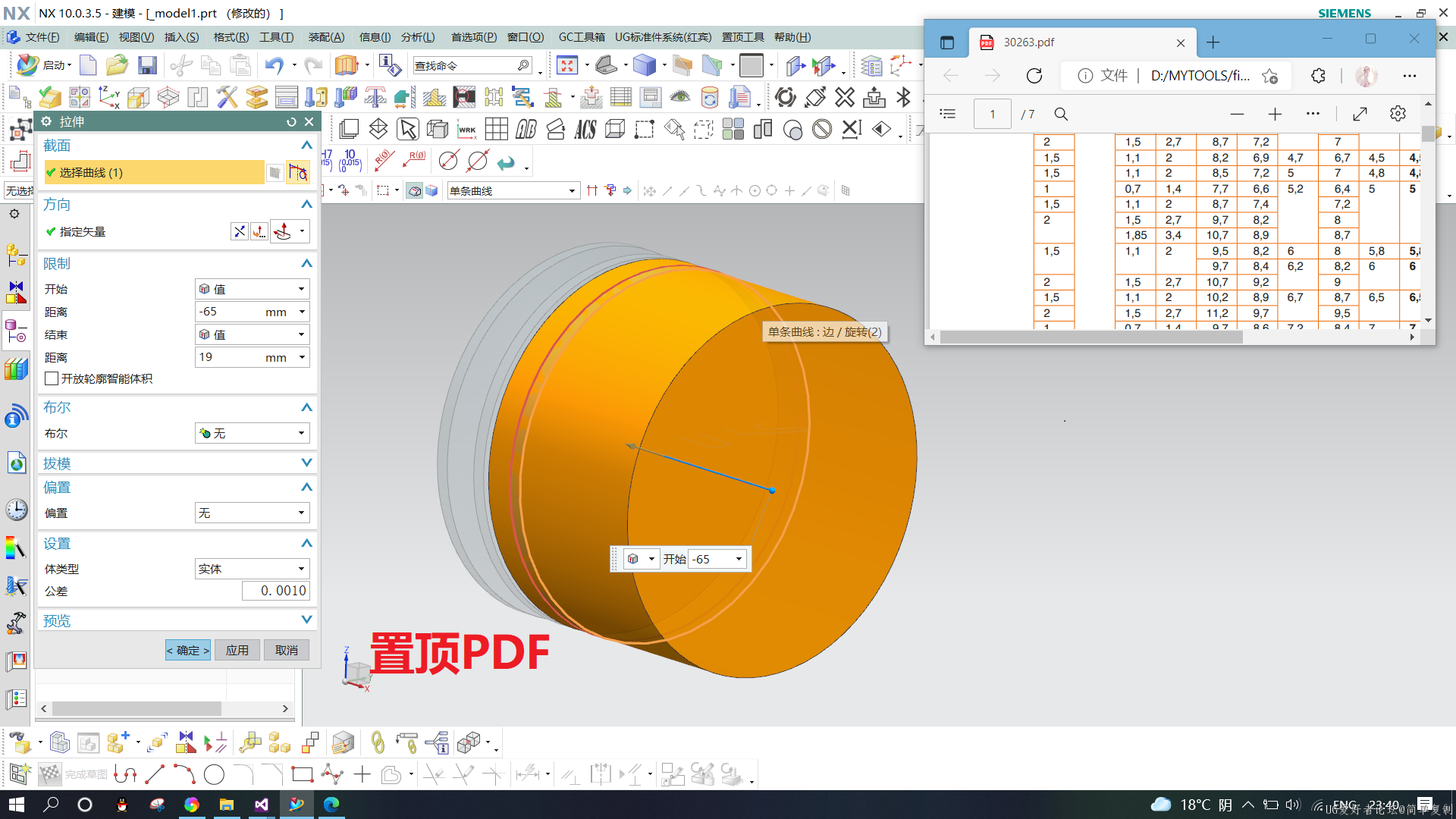Zoom in the PDF with plus icon
This screenshot has width=1456, height=819.
[x=1275, y=114]
